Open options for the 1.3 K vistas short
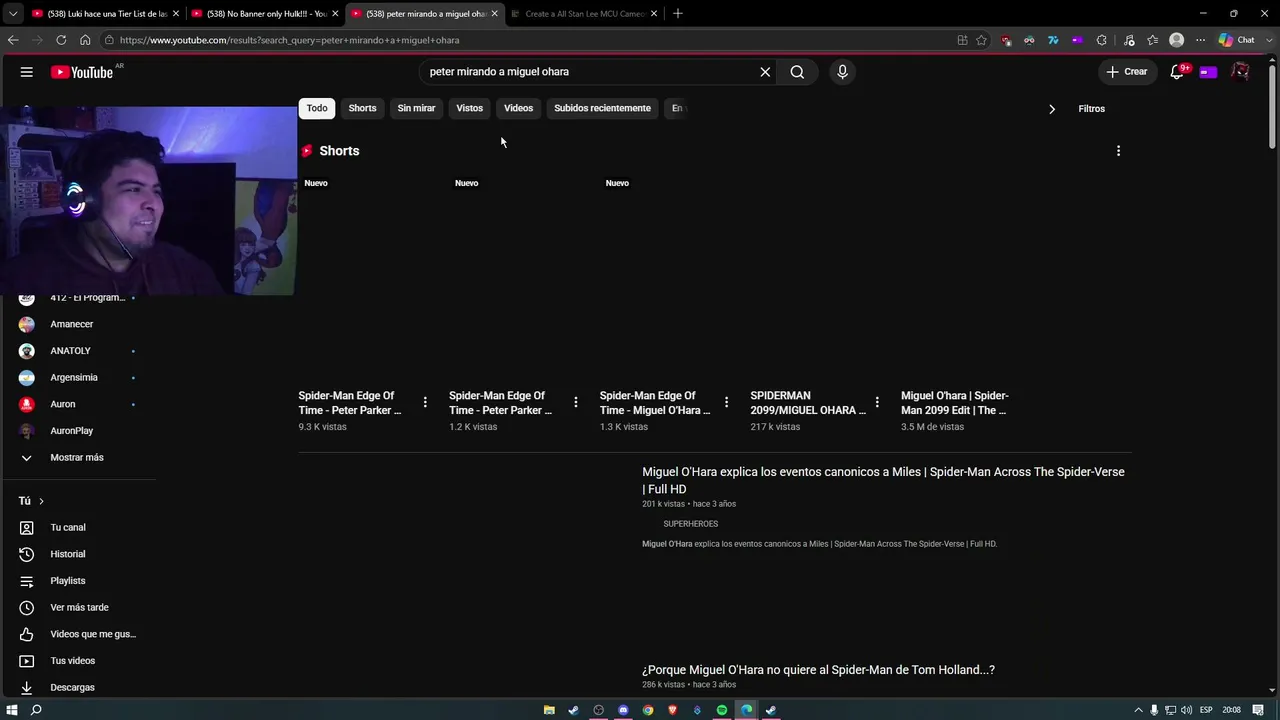Image resolution: width=1280 pixels, height=720 pixels. pyautogui.click(x=726, y=402)
